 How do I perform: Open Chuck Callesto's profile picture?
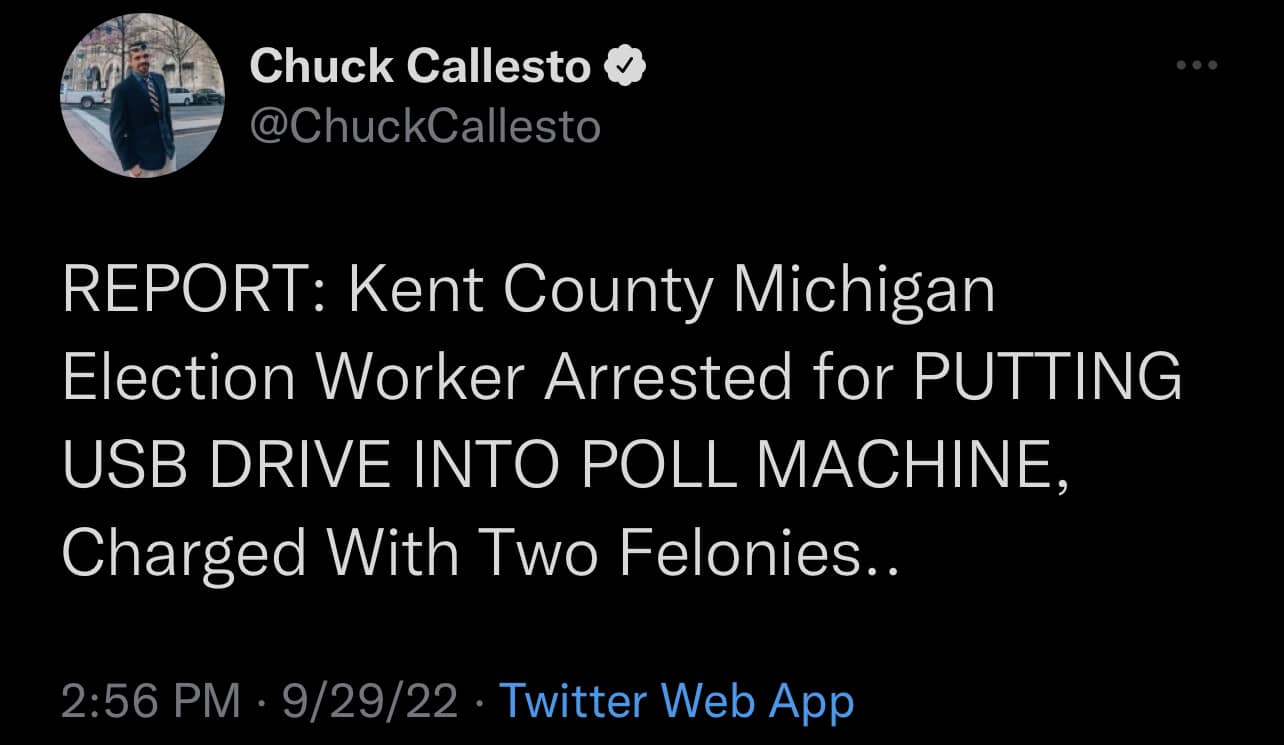pos(142,97)
